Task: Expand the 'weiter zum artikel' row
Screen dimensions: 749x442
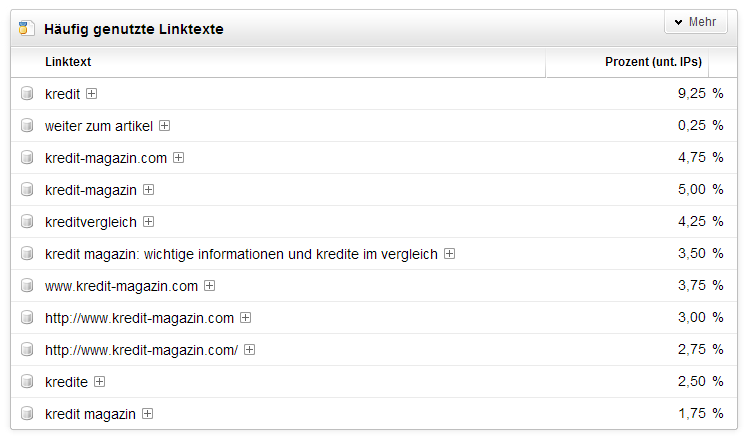Action: 165,126
